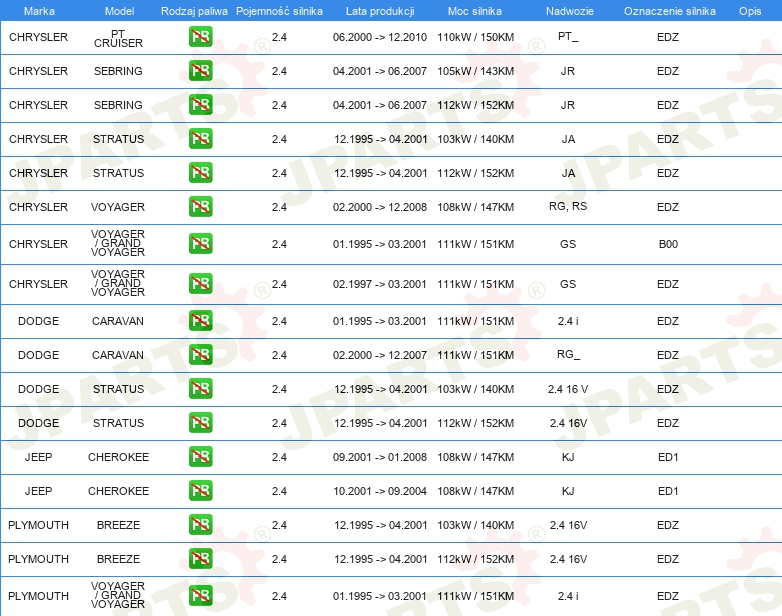Click DODGE in the Caravan 2.4 i row
Viewport: 782px width, 616px height.
38,321
